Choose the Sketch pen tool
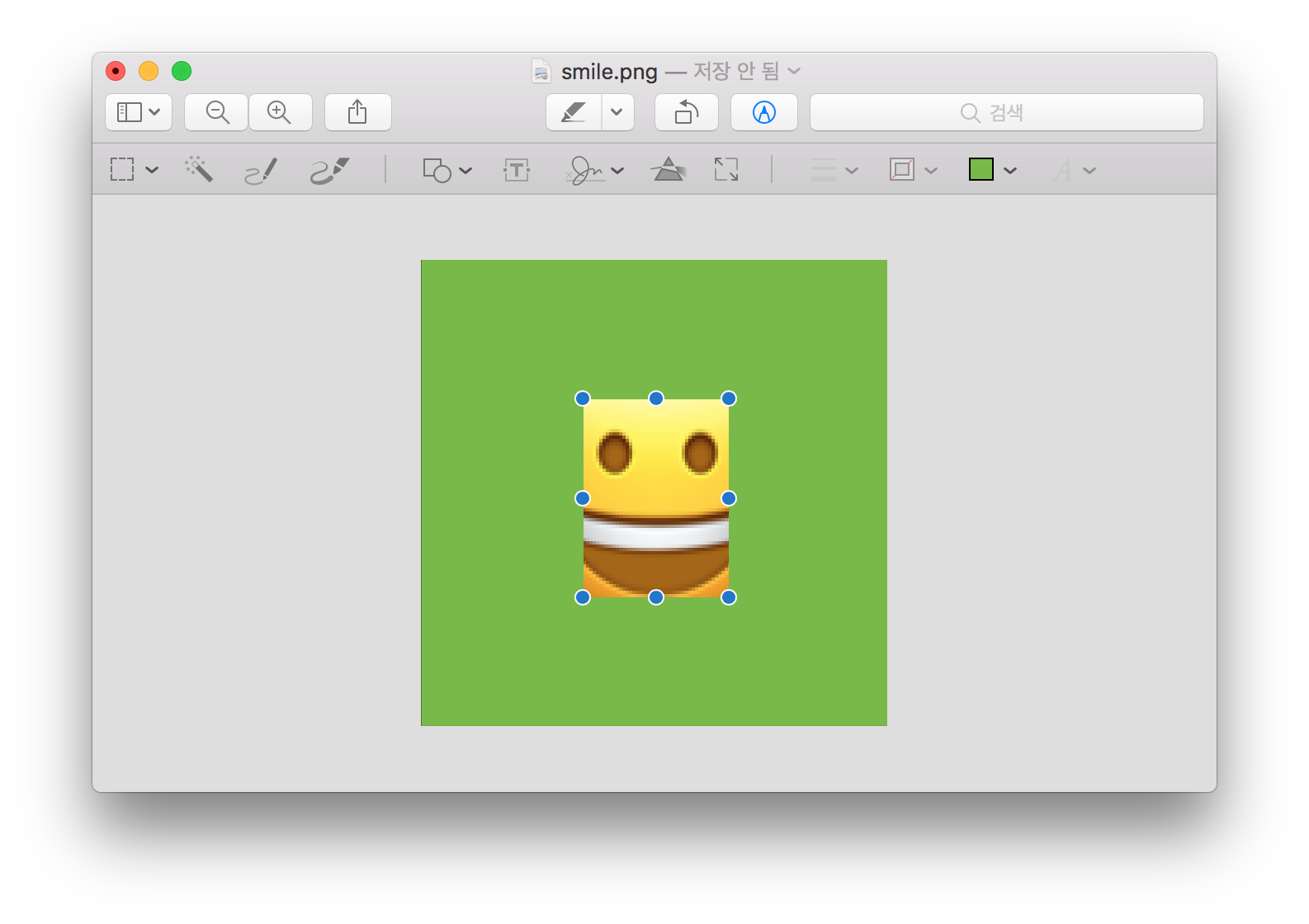Image resolution: width=1309 pixels, height=924 pixels. 262,171
